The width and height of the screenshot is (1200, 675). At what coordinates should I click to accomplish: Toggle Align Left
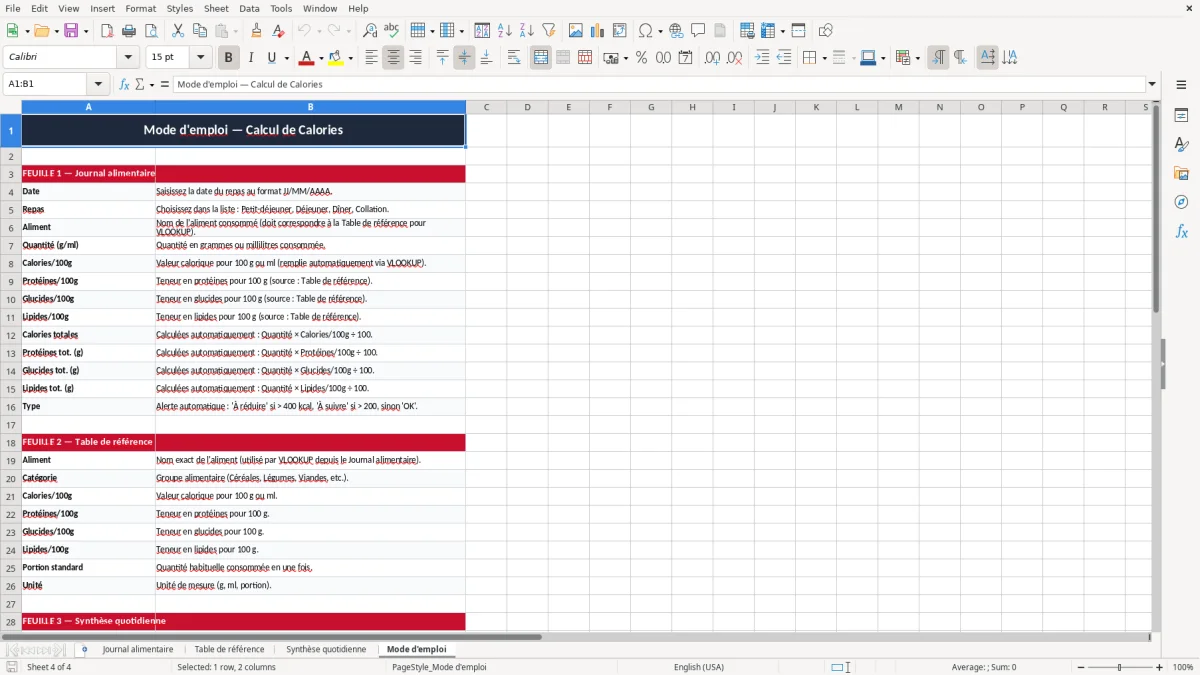(x=371, y=58)
